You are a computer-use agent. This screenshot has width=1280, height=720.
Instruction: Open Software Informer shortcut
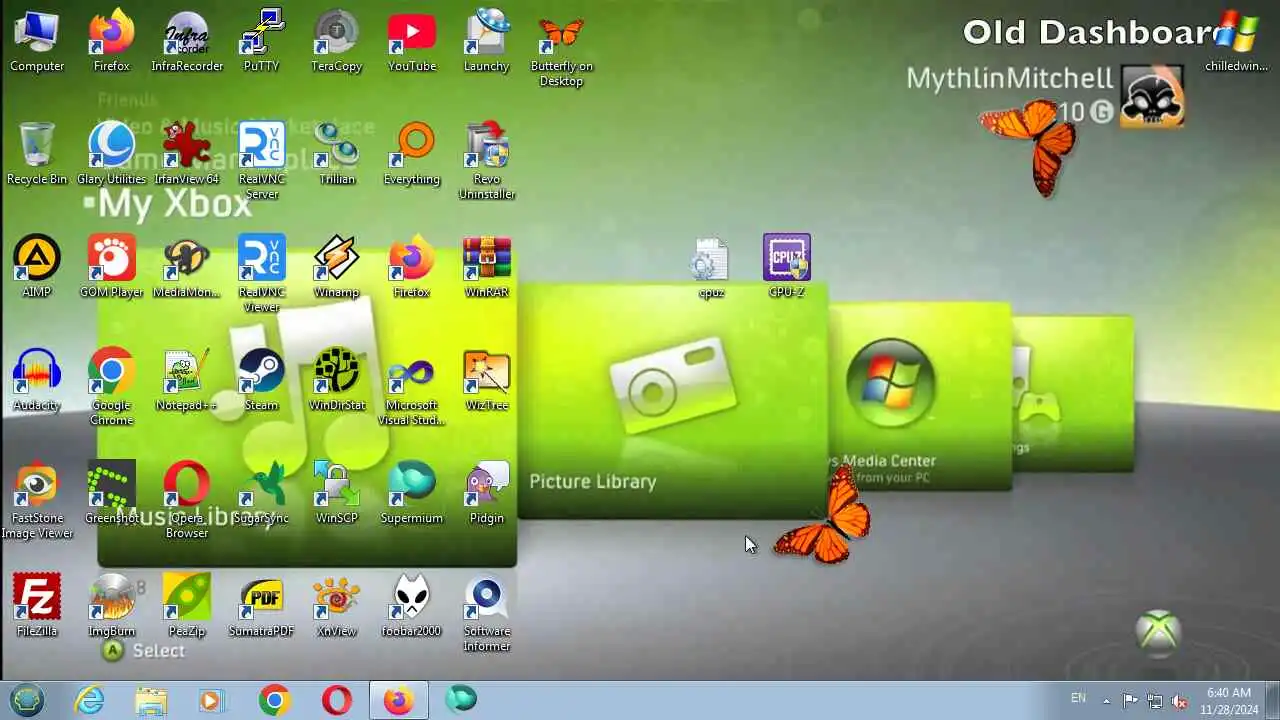coord(486,614)
